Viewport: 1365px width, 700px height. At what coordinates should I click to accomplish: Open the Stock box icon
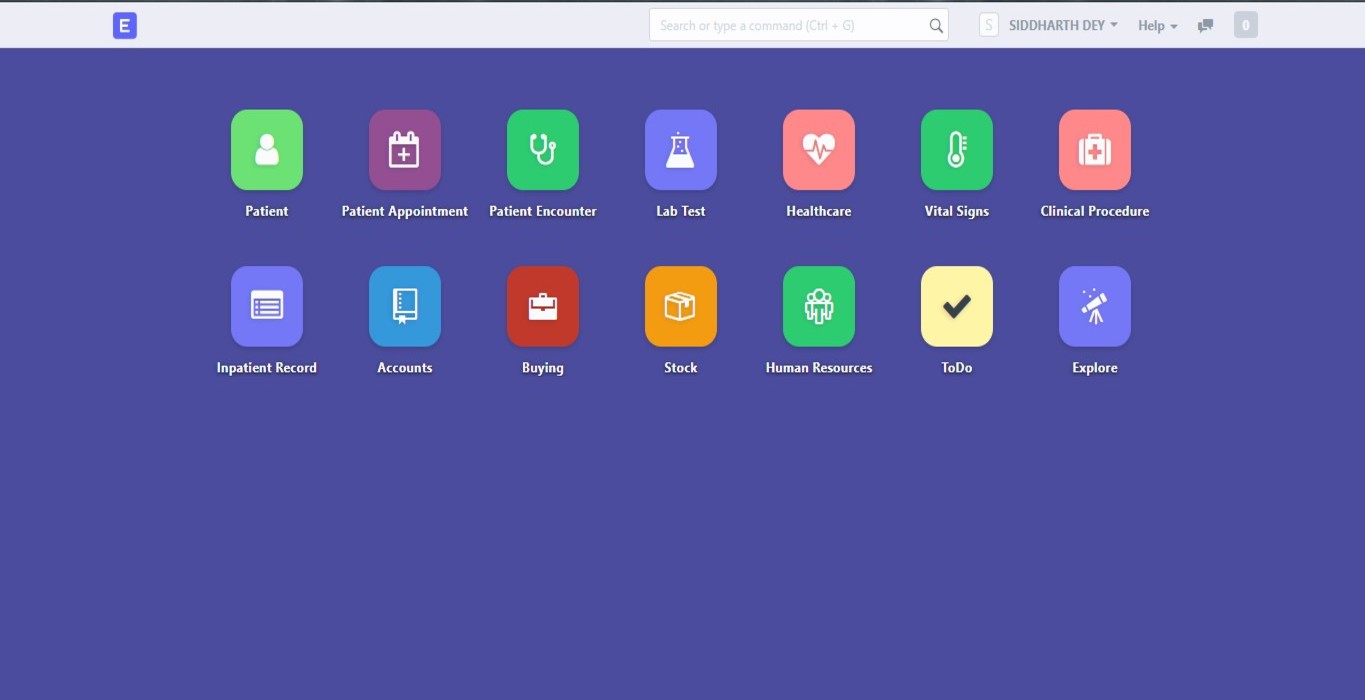coord(680,306)
